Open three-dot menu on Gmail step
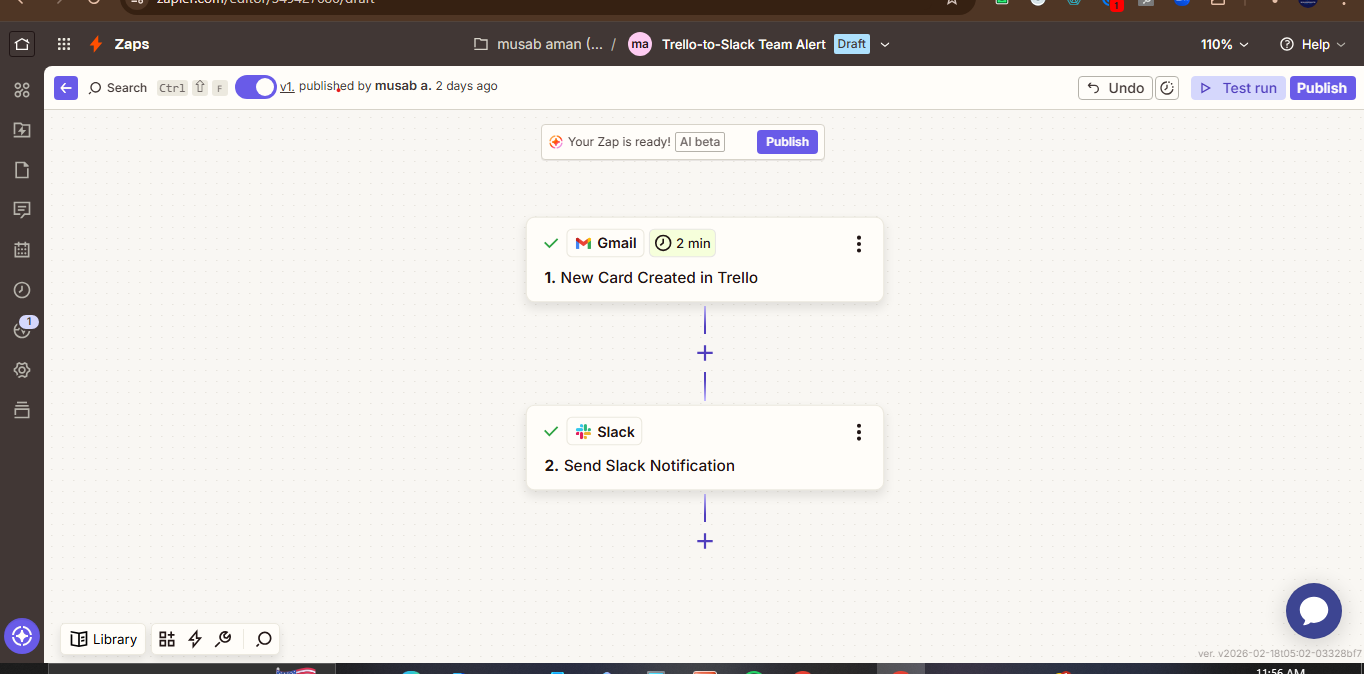Screen dimensions: 1364x674 (858, 244)
